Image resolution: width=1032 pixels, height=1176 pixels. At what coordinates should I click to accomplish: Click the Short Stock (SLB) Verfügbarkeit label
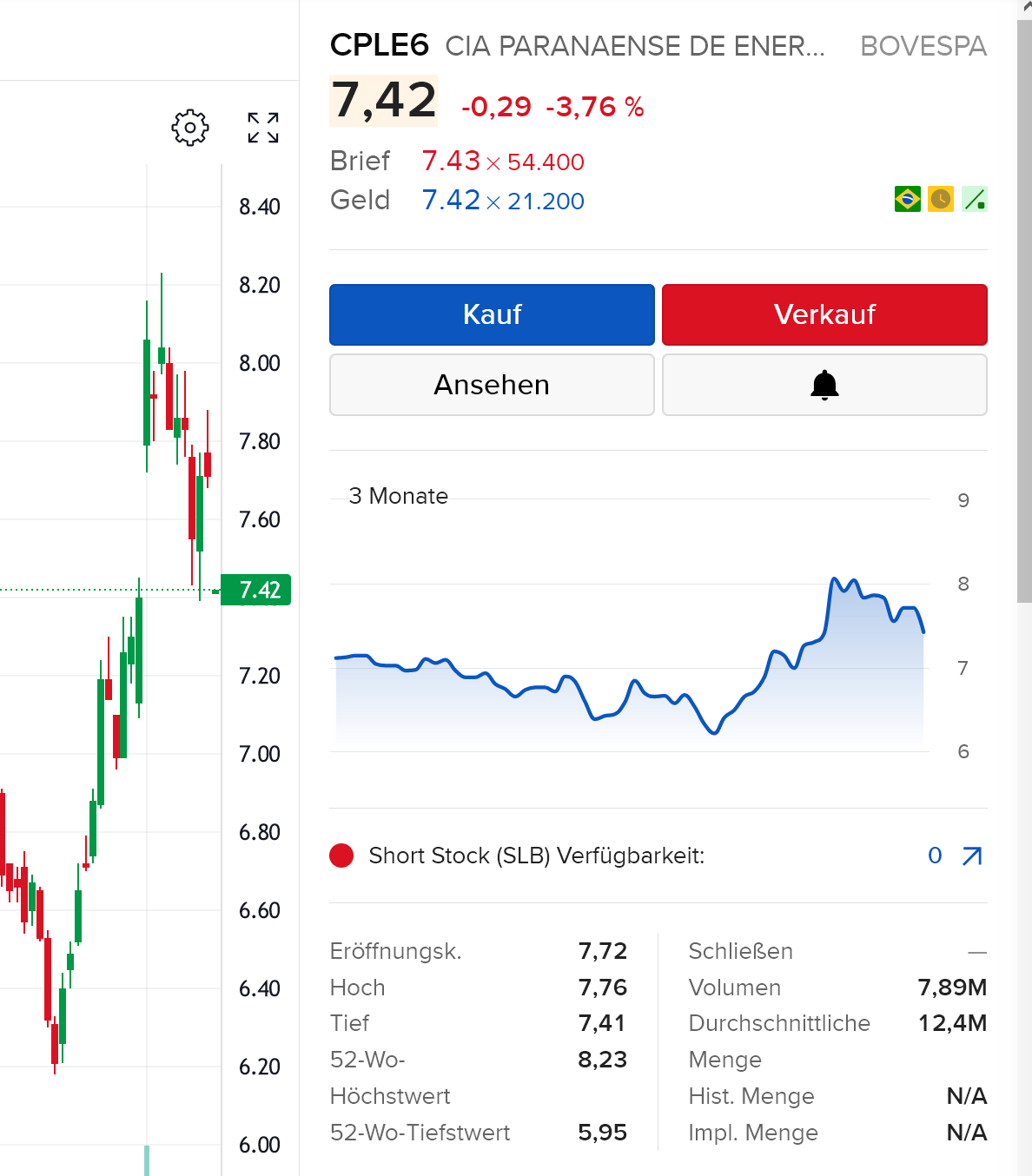coord(537,856)
